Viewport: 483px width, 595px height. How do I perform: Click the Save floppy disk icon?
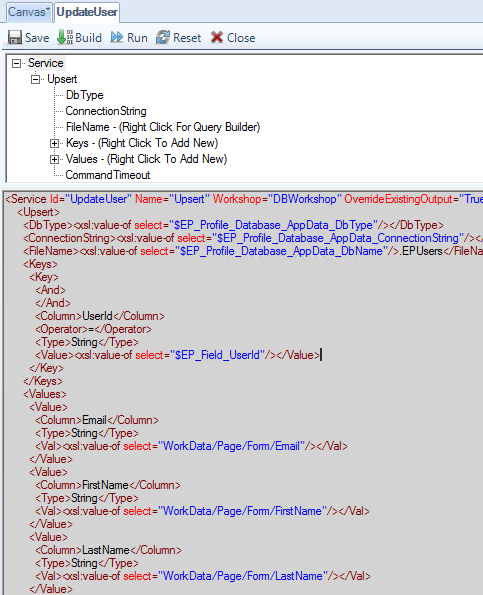(15, 38)
